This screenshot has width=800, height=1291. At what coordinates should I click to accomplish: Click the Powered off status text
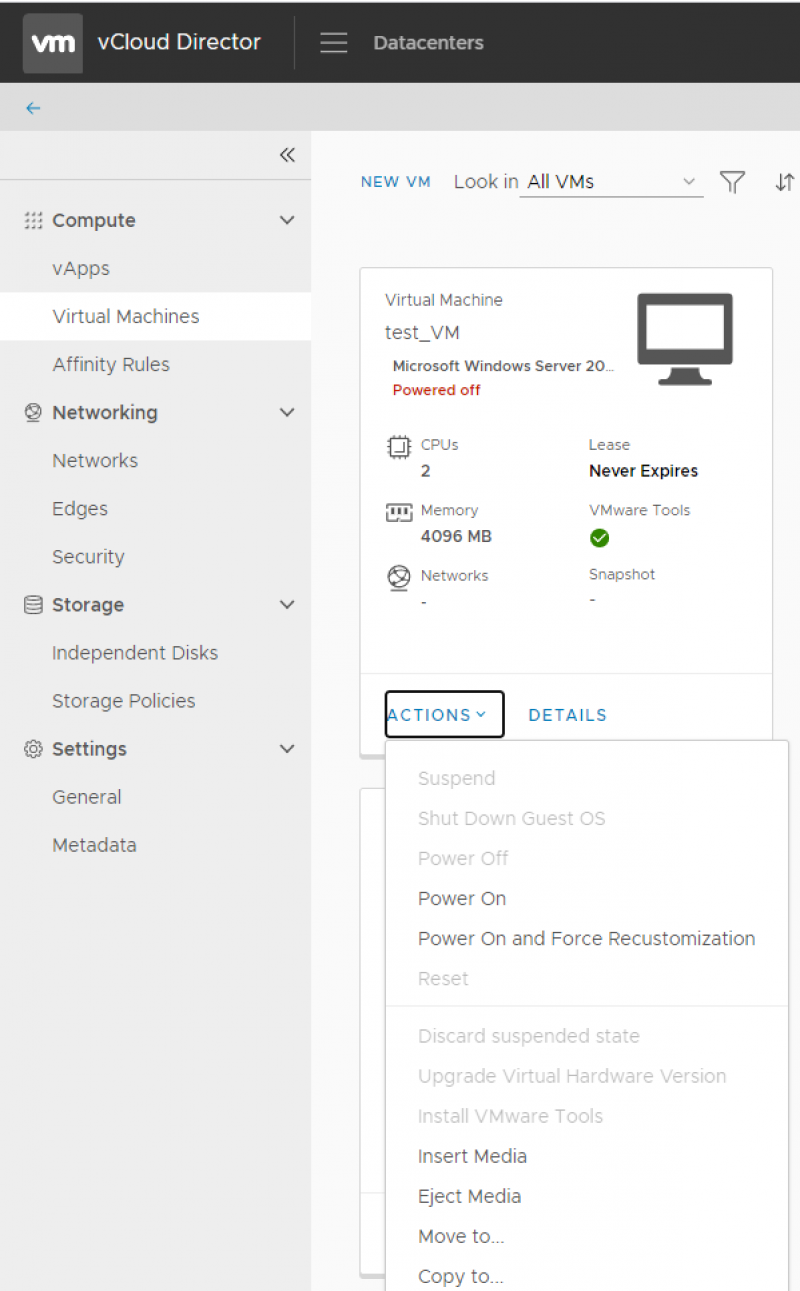tap(436, 390)
